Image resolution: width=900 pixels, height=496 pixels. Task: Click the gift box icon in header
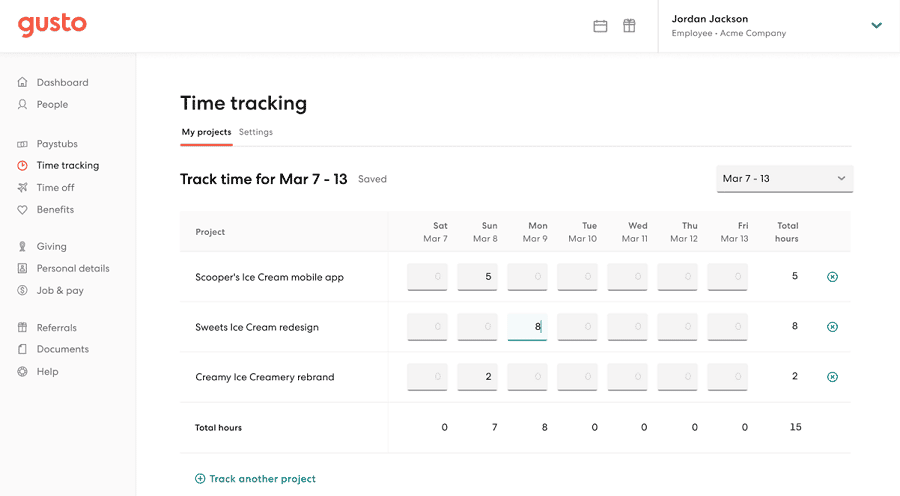(x=629, y=26)
